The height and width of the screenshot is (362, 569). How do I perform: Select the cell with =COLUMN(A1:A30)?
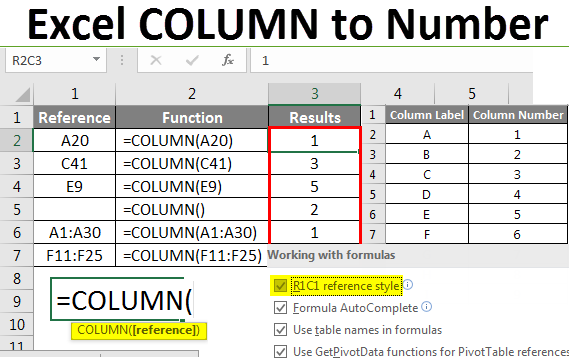[x=192, y=233]
